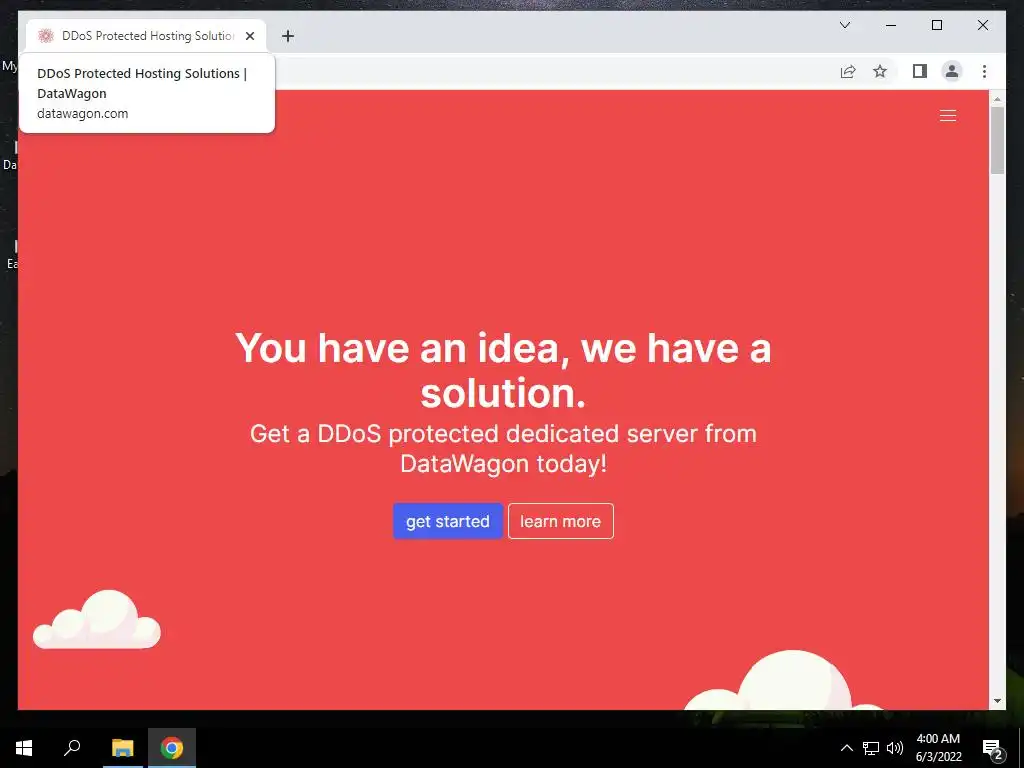Bookmark this page with the star icon
The image size is (1024, 768).
coord(880,71)
